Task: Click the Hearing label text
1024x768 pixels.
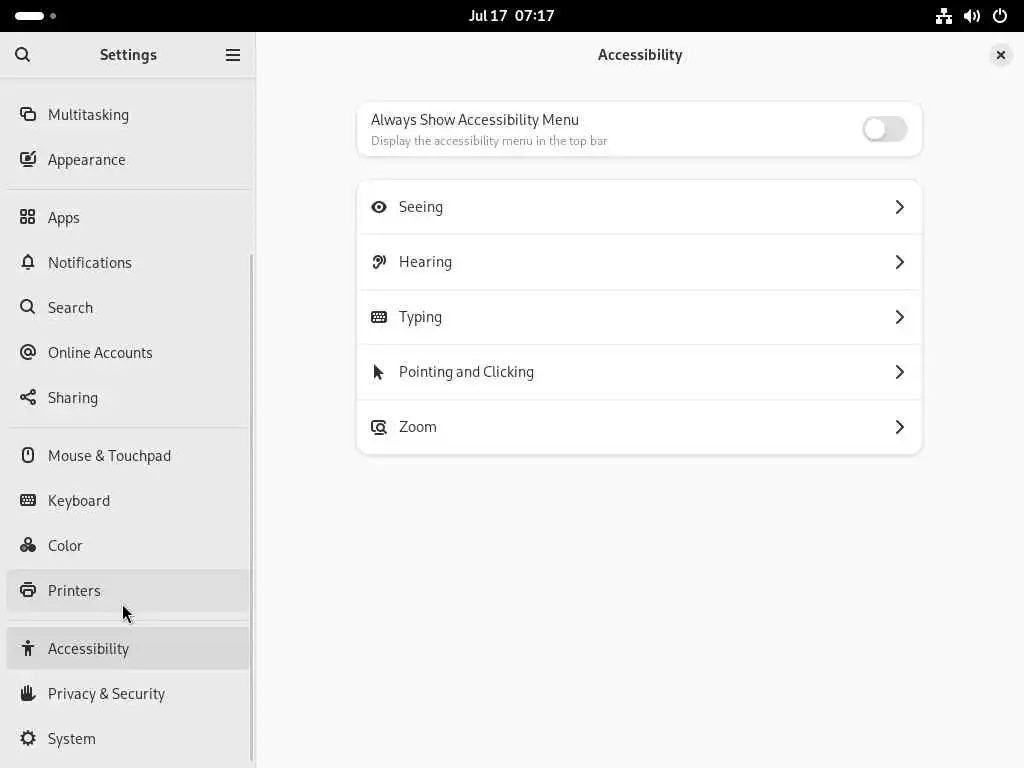Action: click(425, 262)
